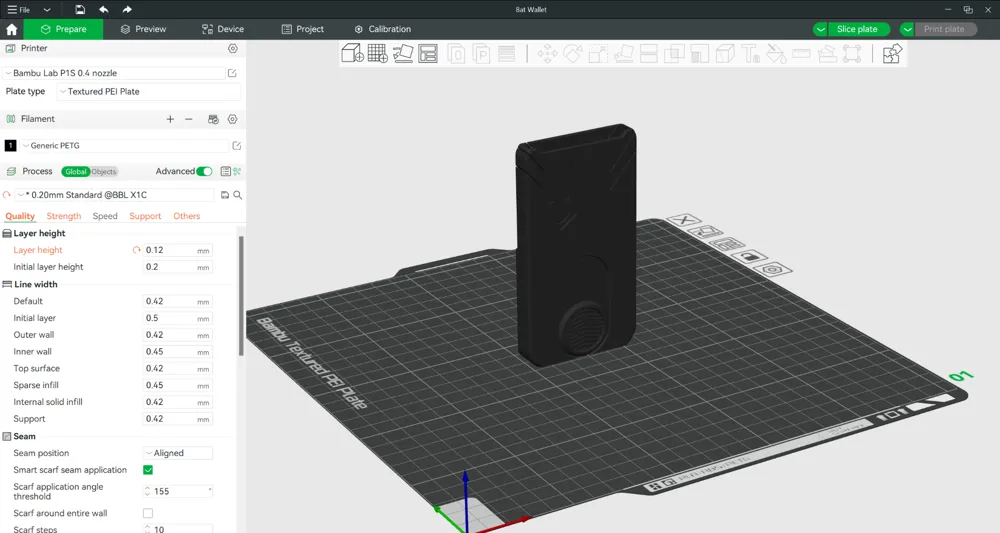The image size is (1000, 533).
Task: Open the Print plate options arrow
Action: [907, 29]
